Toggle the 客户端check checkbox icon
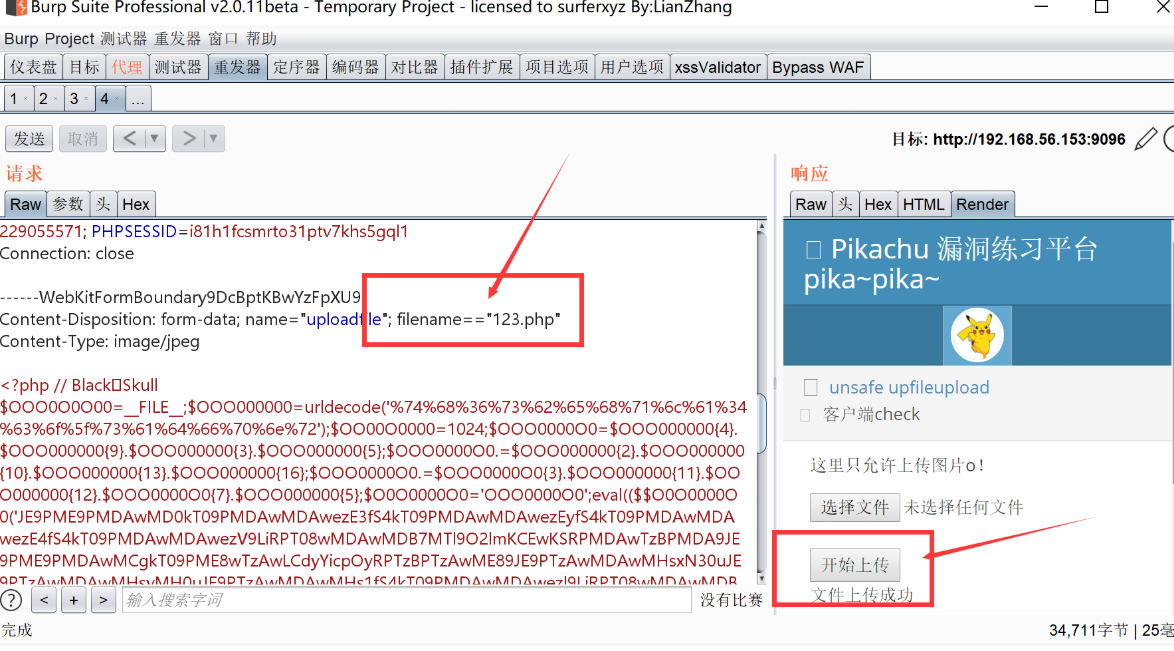 pyautogui.click(x=805, y=415)
